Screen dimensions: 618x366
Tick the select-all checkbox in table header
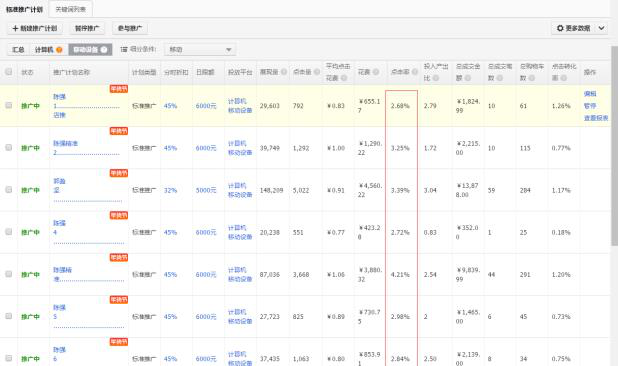pos(8,72)
